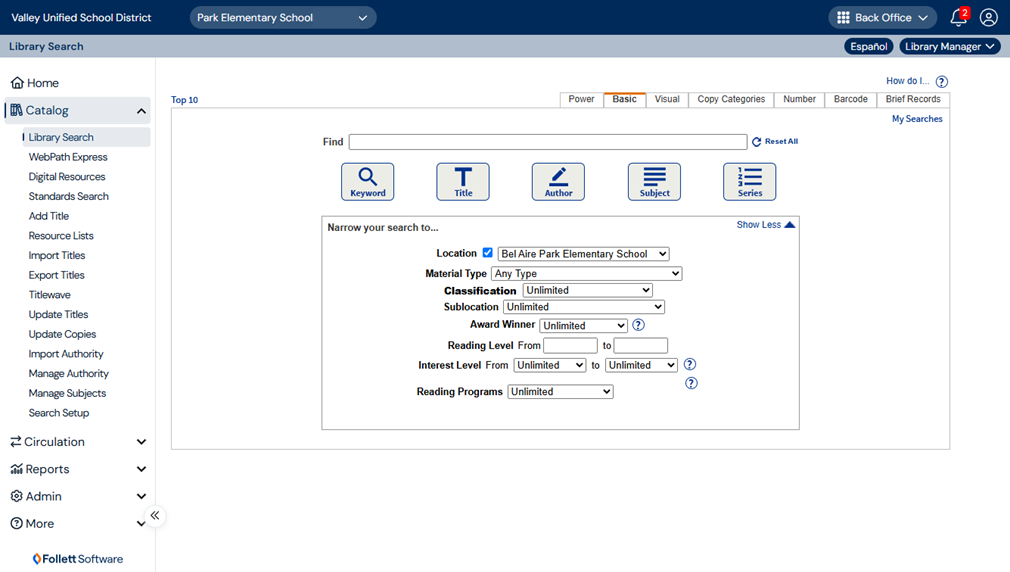Screen dimensions: 1010x572
Task: Open the Material Type dropdown
Action: (x=586, y=273)
